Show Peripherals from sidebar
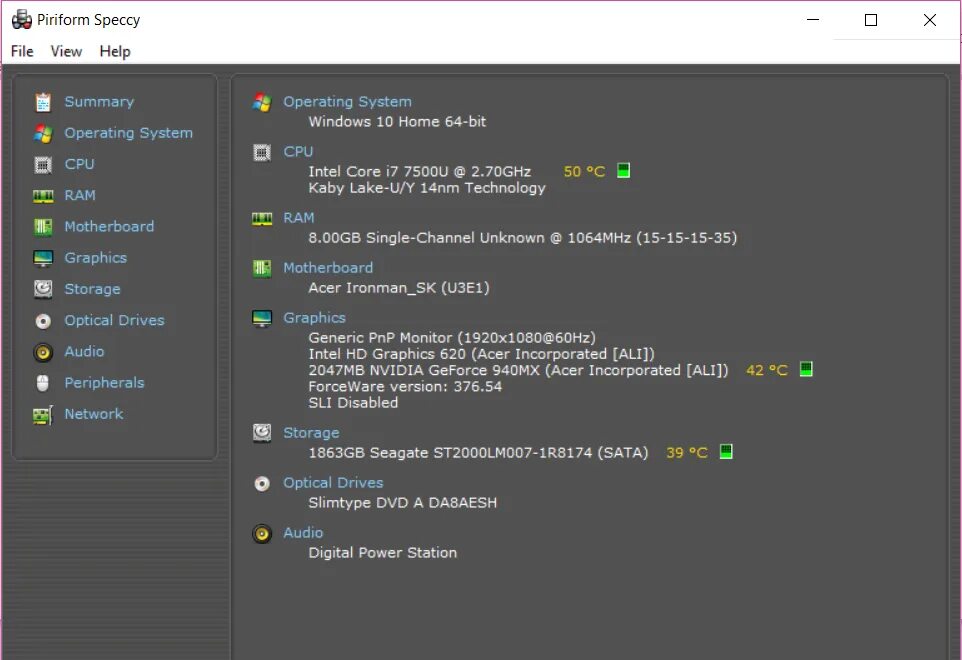This screenshot has width=962, height=660. pyautogui.click(x=104, y=383)
